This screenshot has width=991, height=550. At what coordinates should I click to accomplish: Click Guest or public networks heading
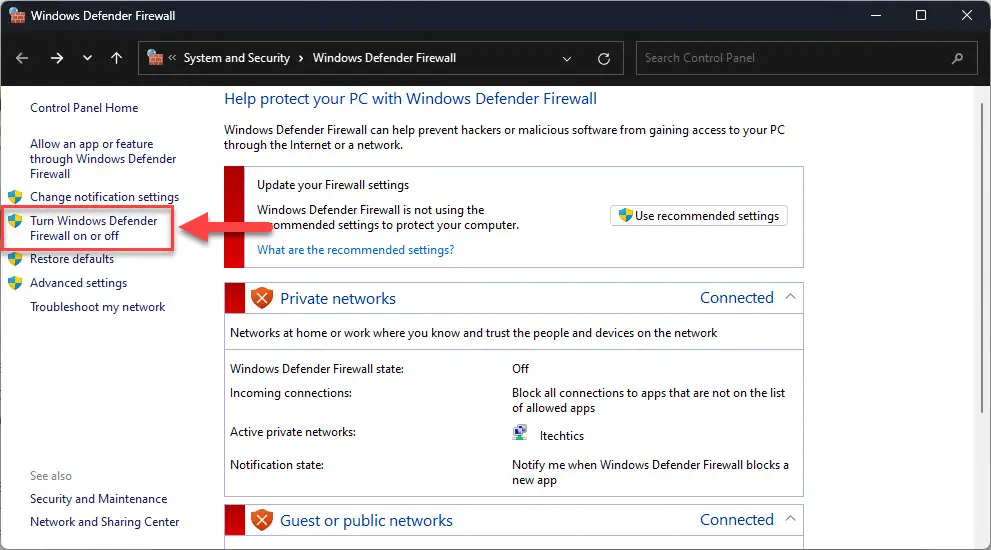366,520
